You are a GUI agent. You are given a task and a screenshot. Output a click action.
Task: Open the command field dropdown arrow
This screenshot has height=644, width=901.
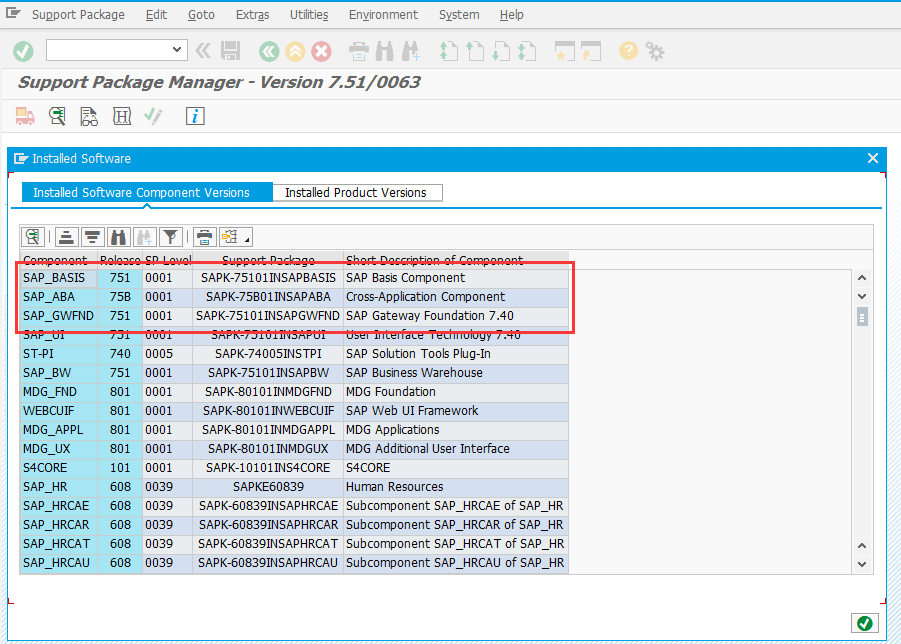[x=177, y=50]
